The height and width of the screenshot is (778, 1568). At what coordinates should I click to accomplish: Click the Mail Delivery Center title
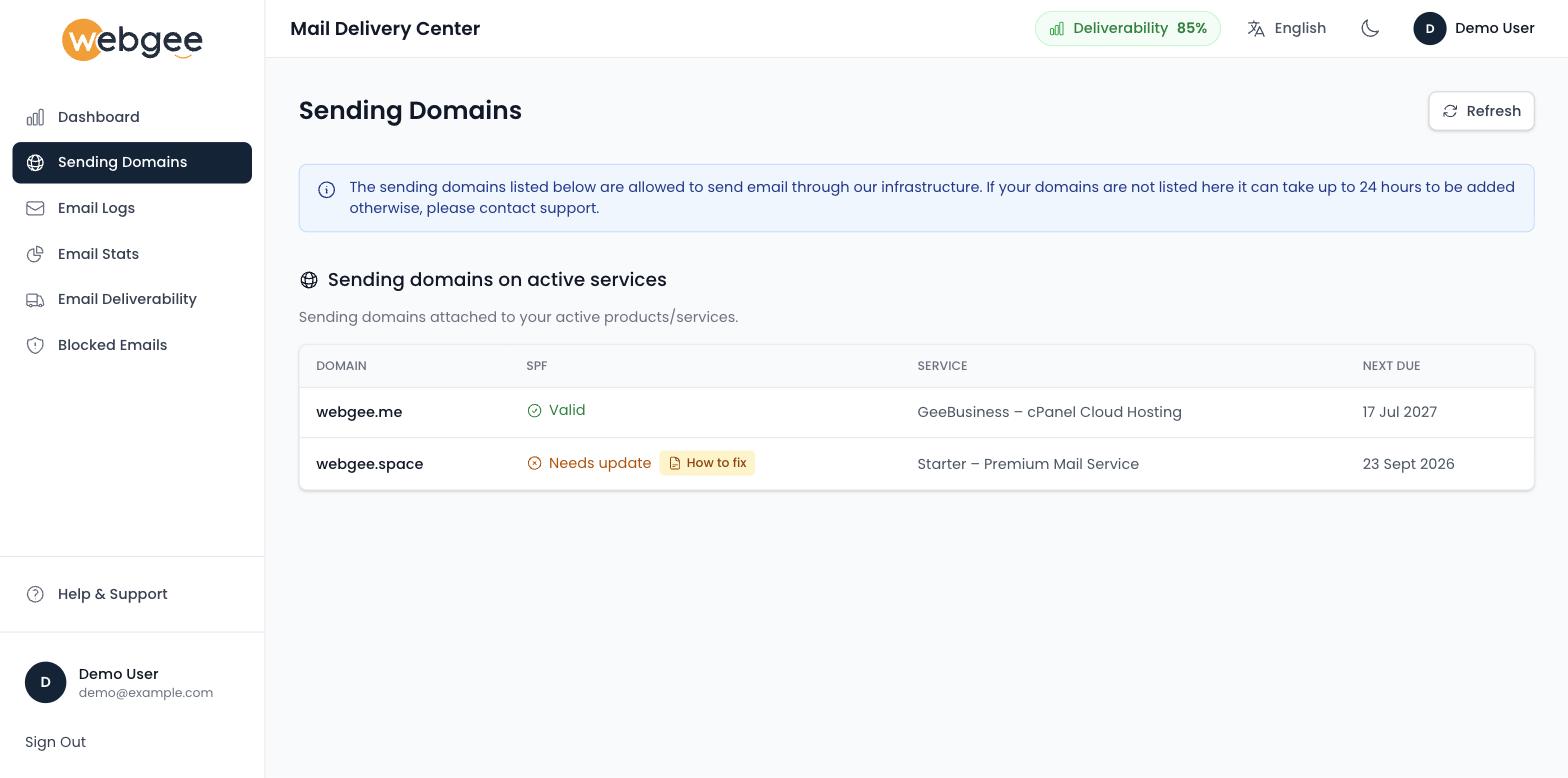[x=385, y=29]
